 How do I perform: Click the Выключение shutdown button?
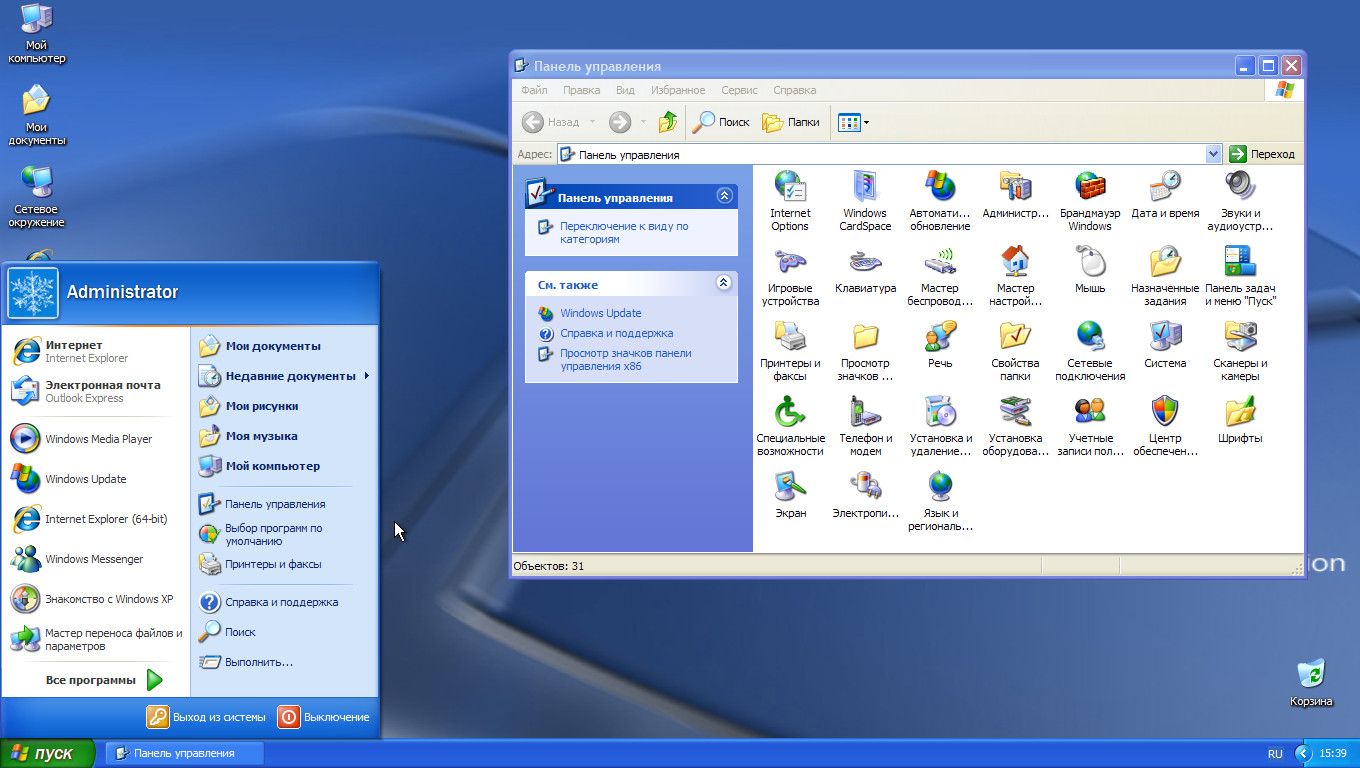(x=324, y=717)
